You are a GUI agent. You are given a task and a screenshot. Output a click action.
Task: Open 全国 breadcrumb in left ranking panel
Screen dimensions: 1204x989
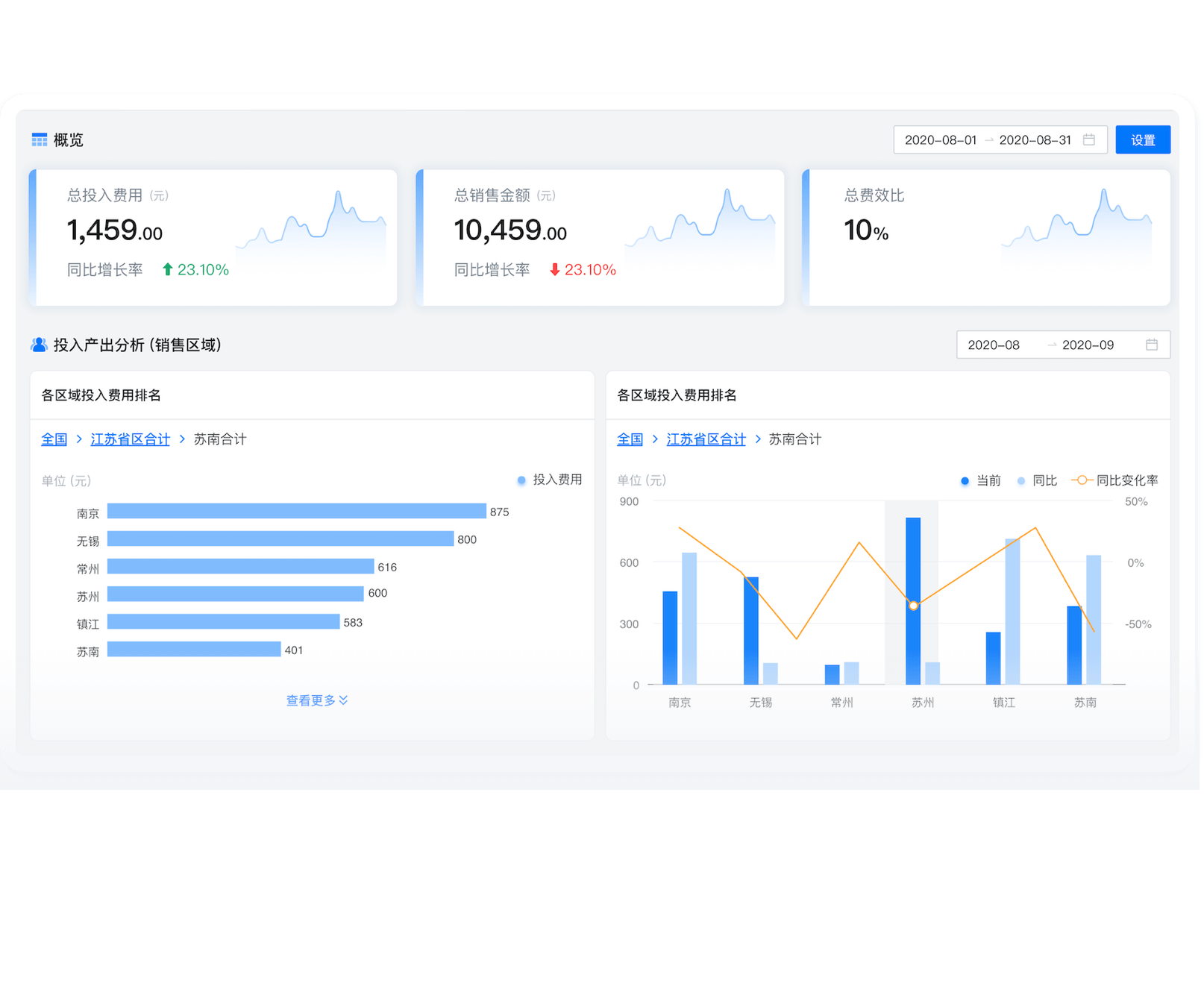(x=54, y=439)
